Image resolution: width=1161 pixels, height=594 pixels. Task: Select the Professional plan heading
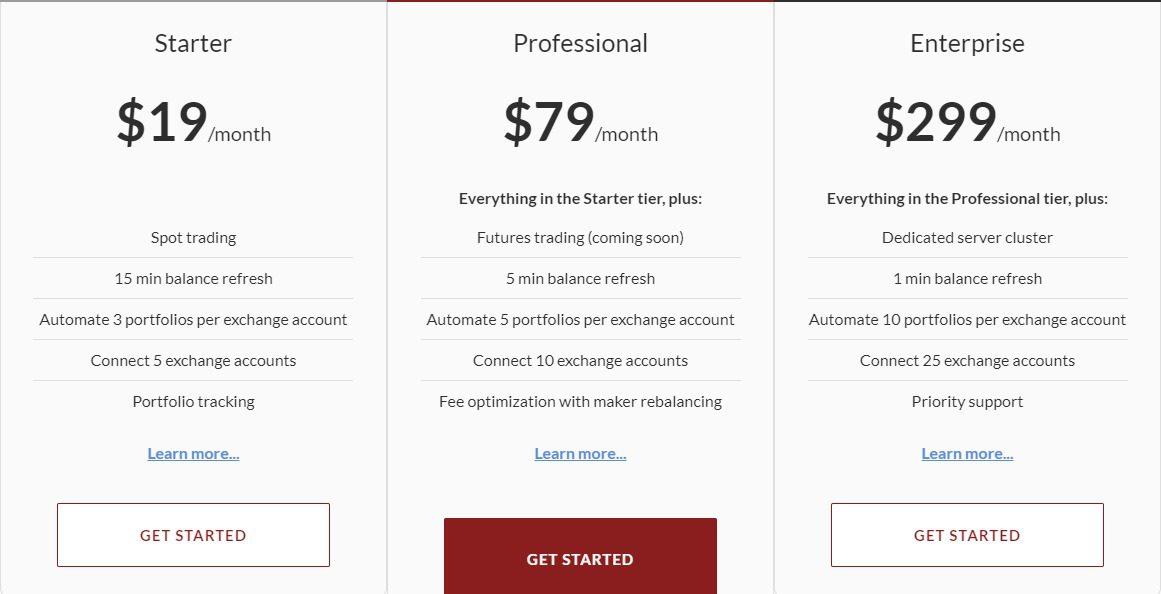coord(580,43)
